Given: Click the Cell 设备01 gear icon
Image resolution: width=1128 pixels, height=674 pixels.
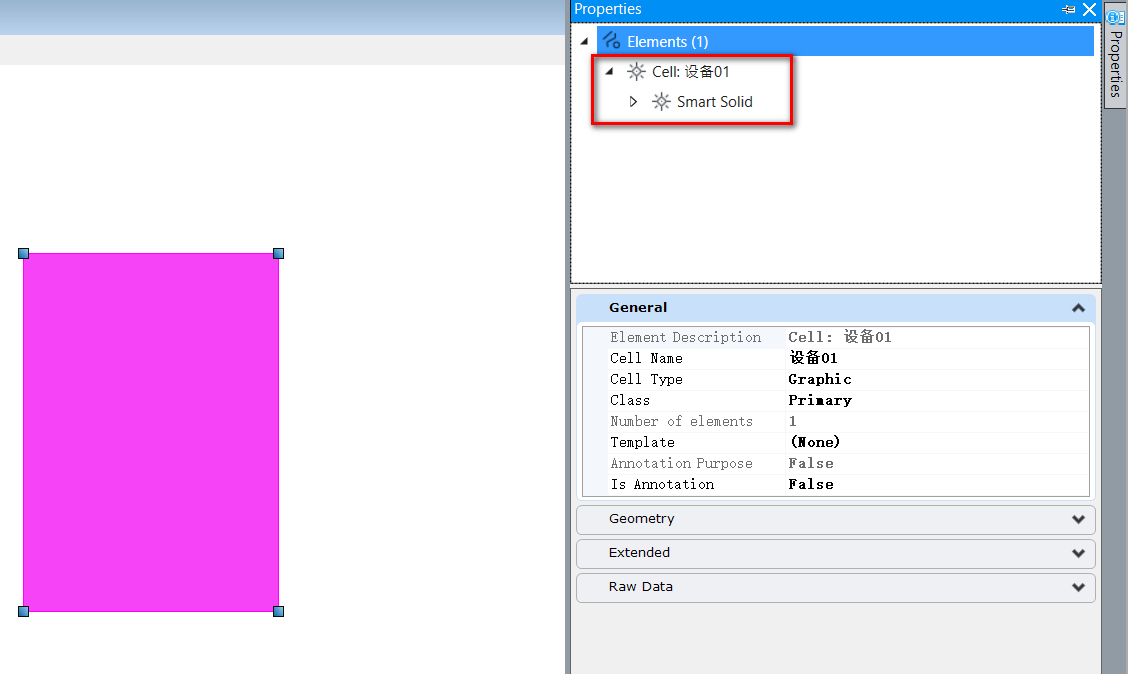Looking at the screenshot, I should click(x=636, y=71).
